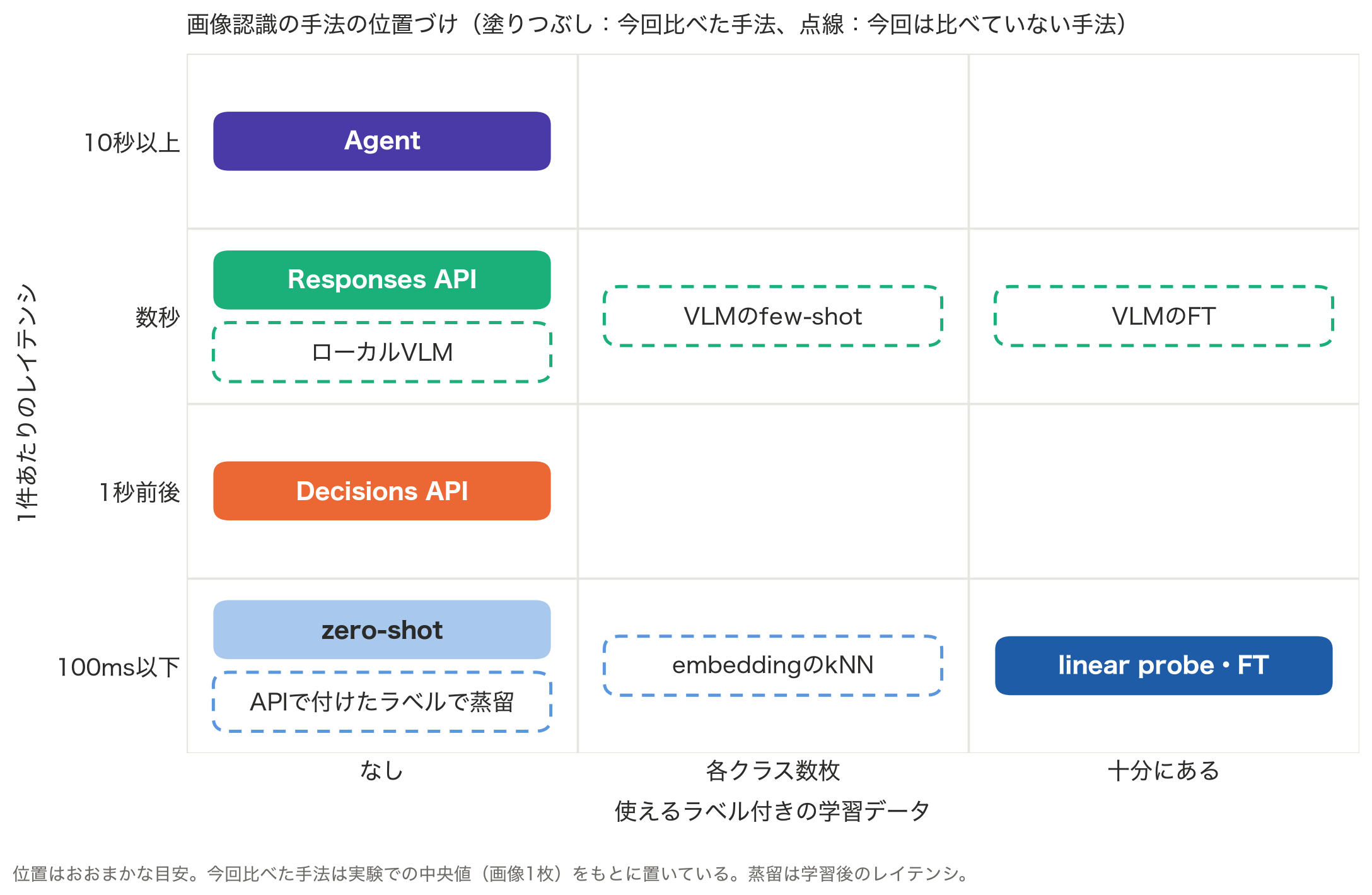Select the dashed VLMのFT box
This screenshot has height=895, width=1372.
[1163, 316]
